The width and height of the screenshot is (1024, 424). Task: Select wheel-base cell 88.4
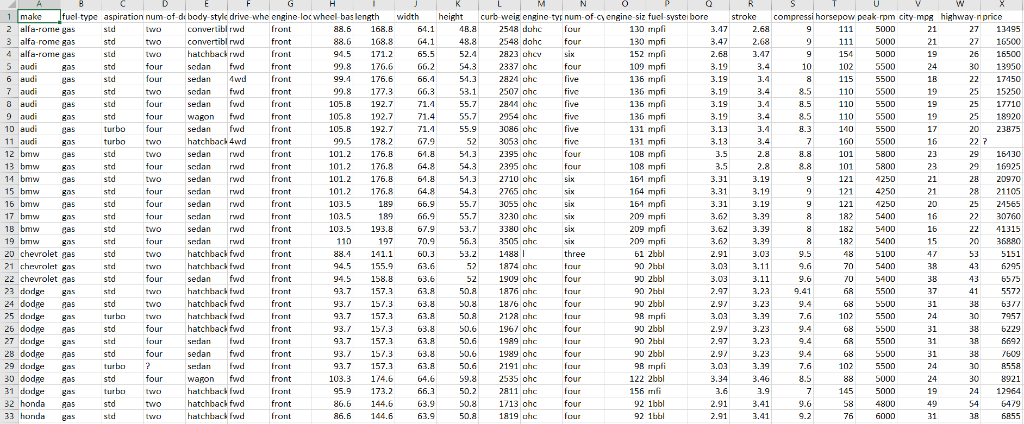click(x=332, y=254)
